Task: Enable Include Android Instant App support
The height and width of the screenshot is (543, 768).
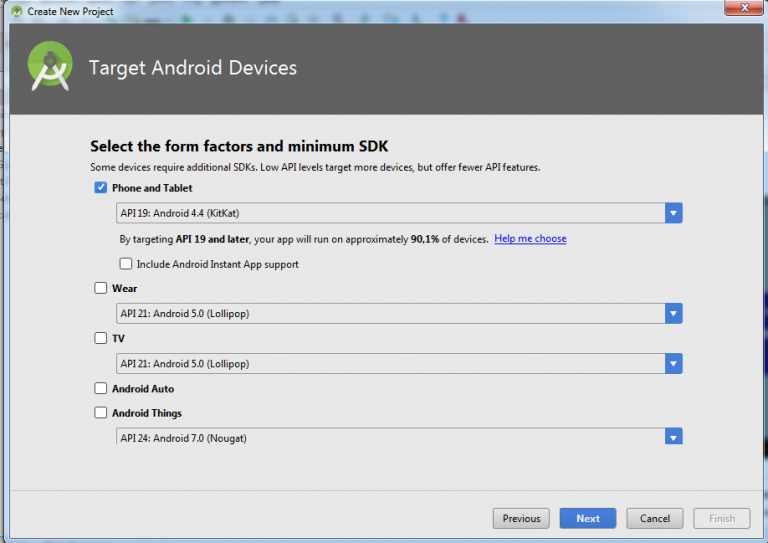Action: 125,264
